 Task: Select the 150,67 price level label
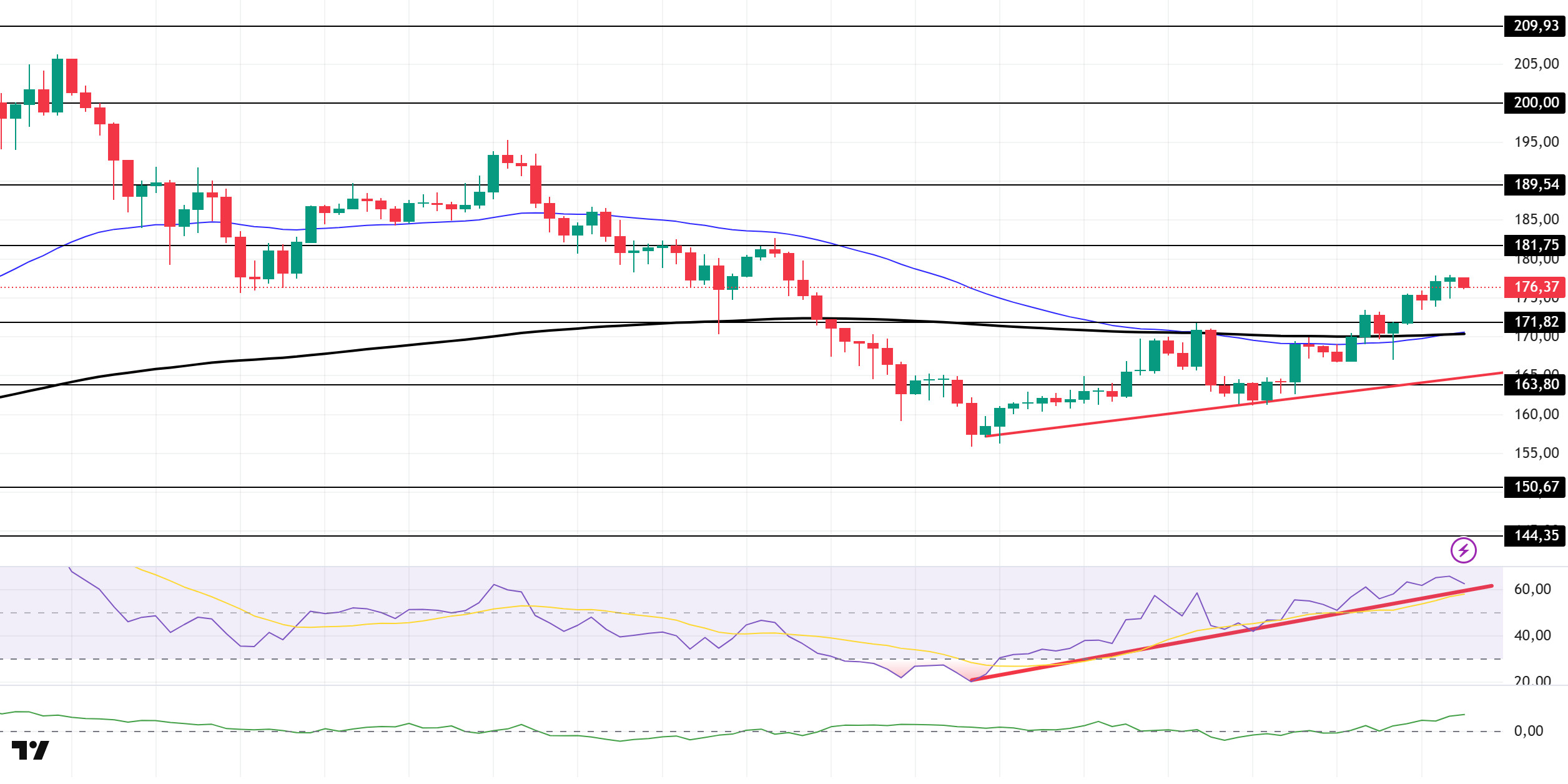[x=1535, y=487]
